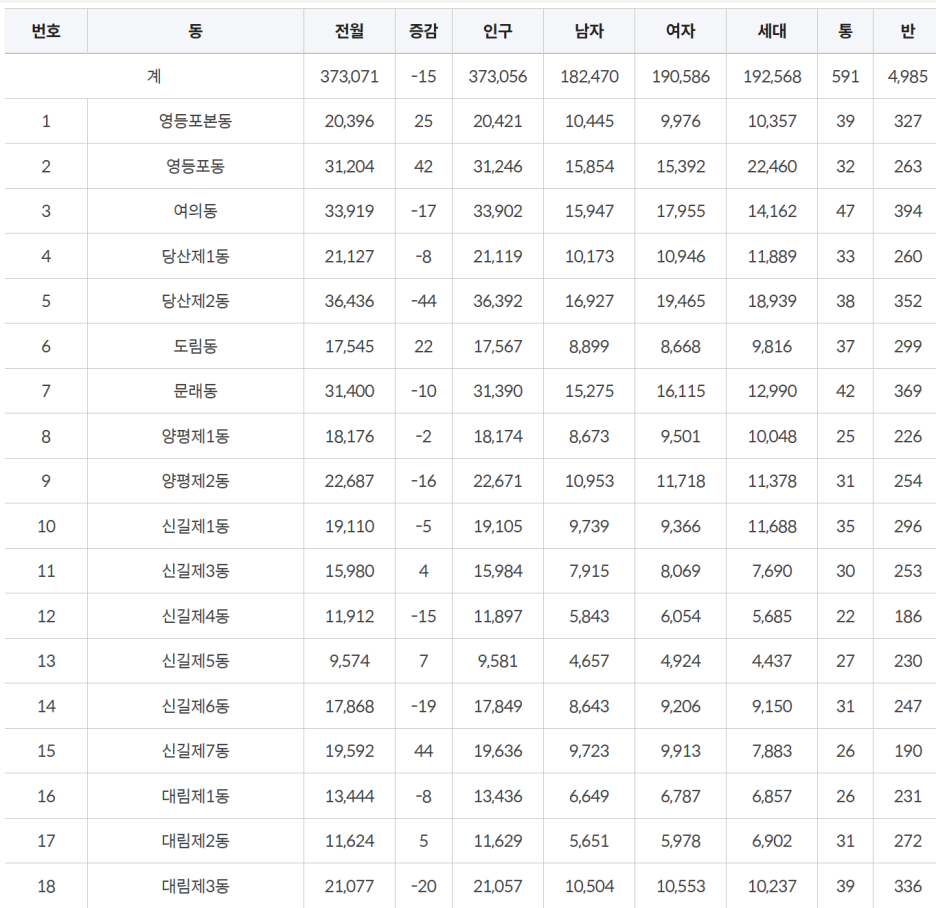Click total male count 182,470

589,76
